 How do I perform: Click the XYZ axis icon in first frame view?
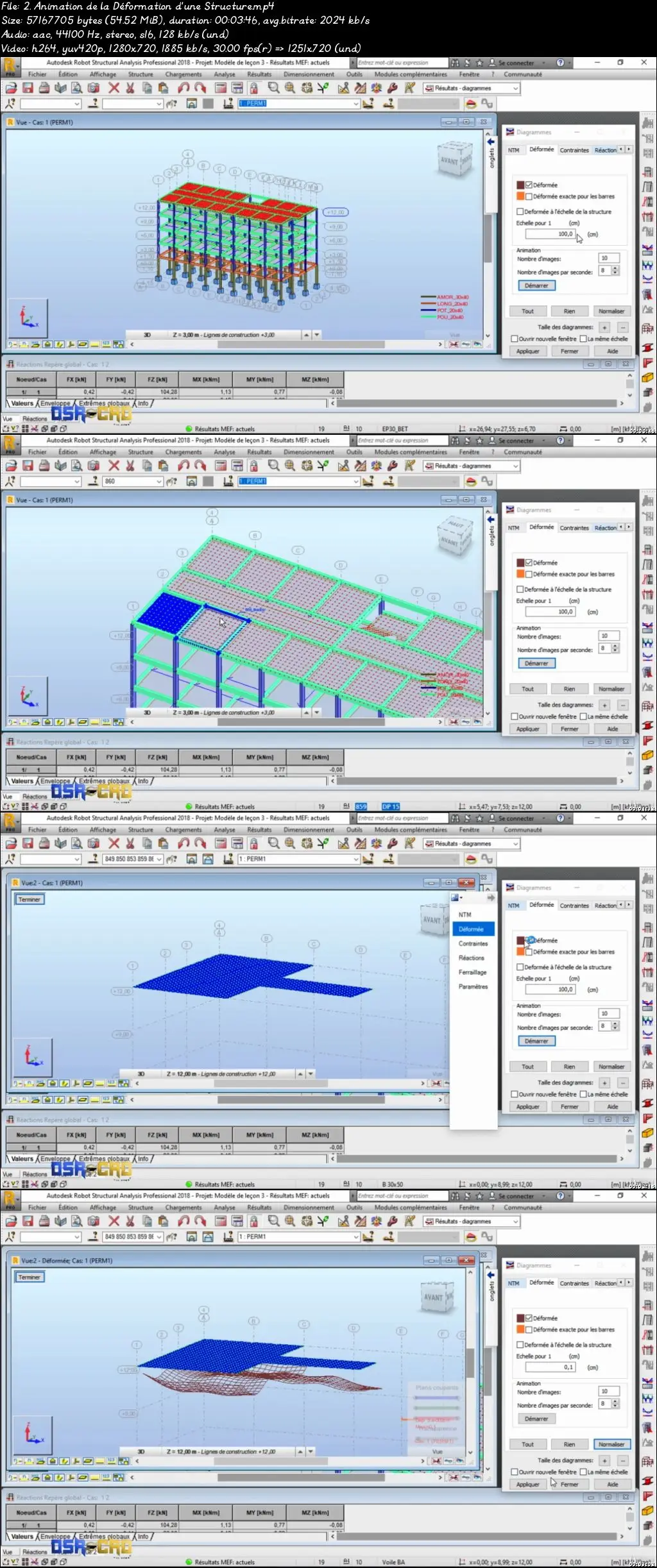point(28,319)
